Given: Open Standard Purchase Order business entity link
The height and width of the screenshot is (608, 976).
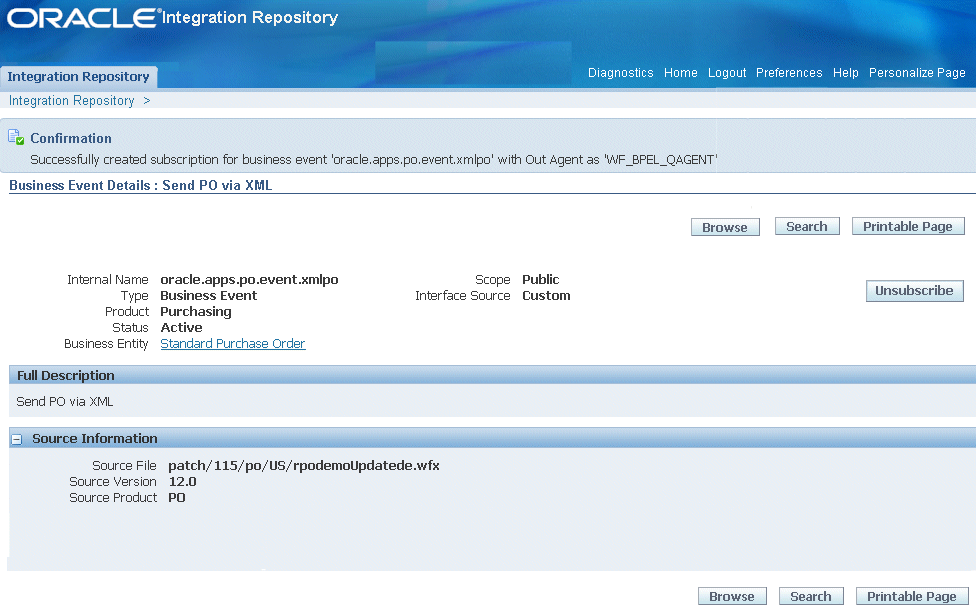Looking at the screenshot, I should pyautogui.click(x=233, y=344).
